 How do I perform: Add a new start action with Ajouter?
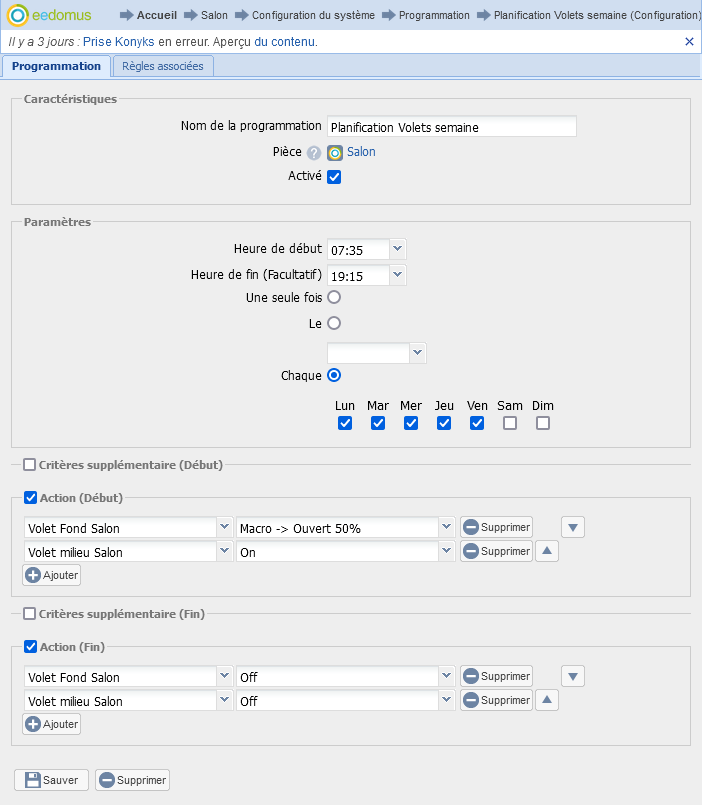[51, 575]
